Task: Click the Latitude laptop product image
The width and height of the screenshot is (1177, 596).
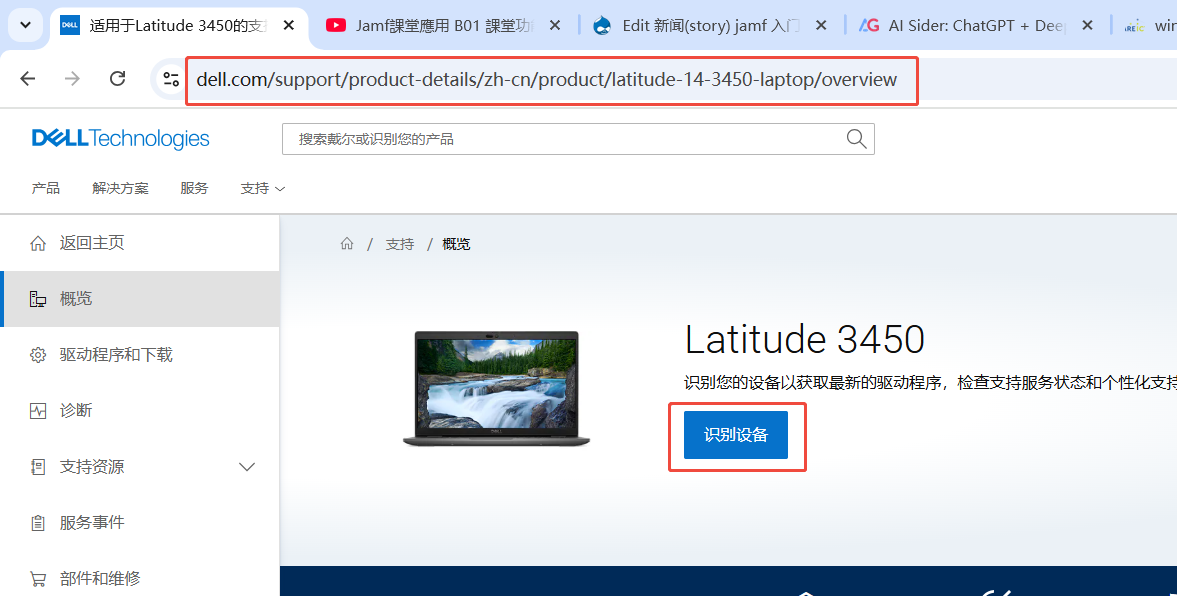Action: point(496,389)
